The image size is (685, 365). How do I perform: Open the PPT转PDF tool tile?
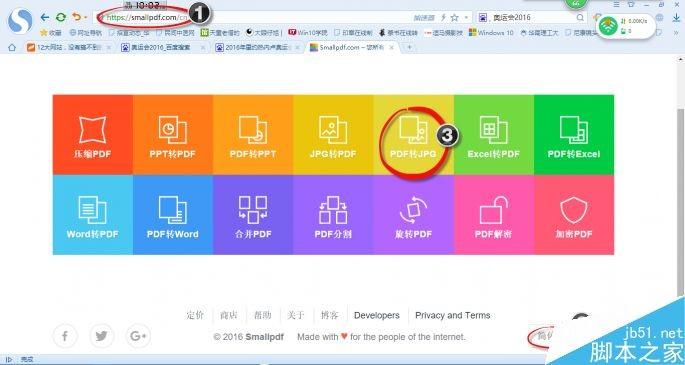click(173, 134)
